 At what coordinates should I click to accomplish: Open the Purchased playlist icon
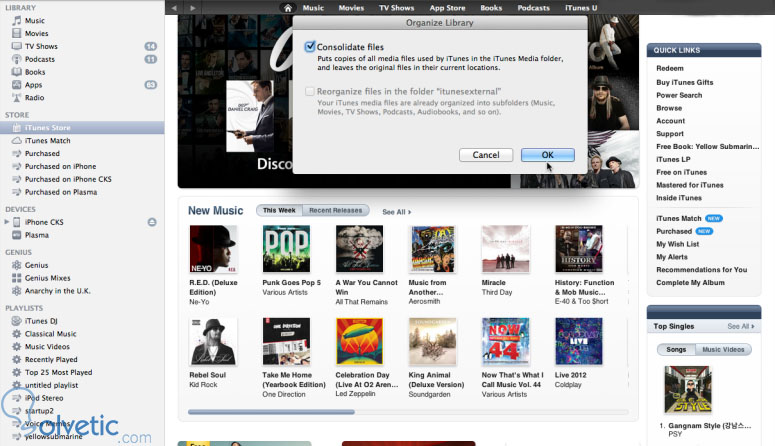(x=17, y=153)
